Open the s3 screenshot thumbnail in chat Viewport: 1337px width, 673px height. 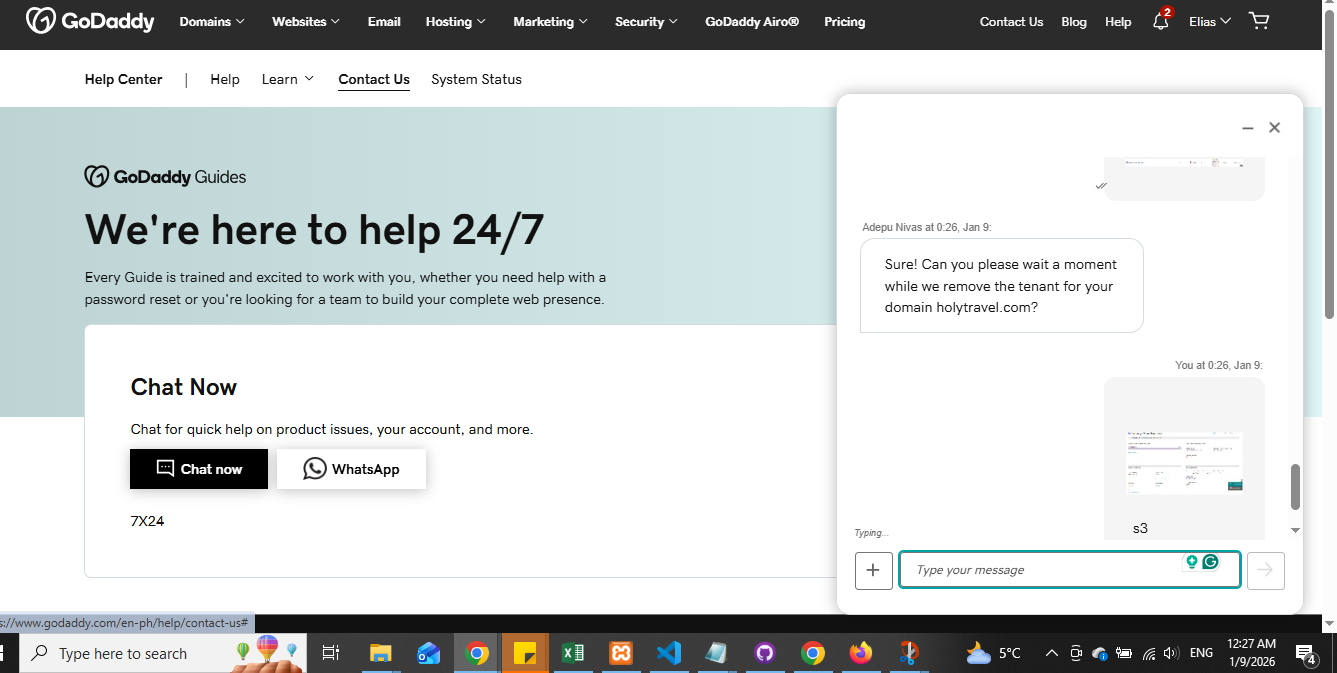click(x=1184, y=462)
